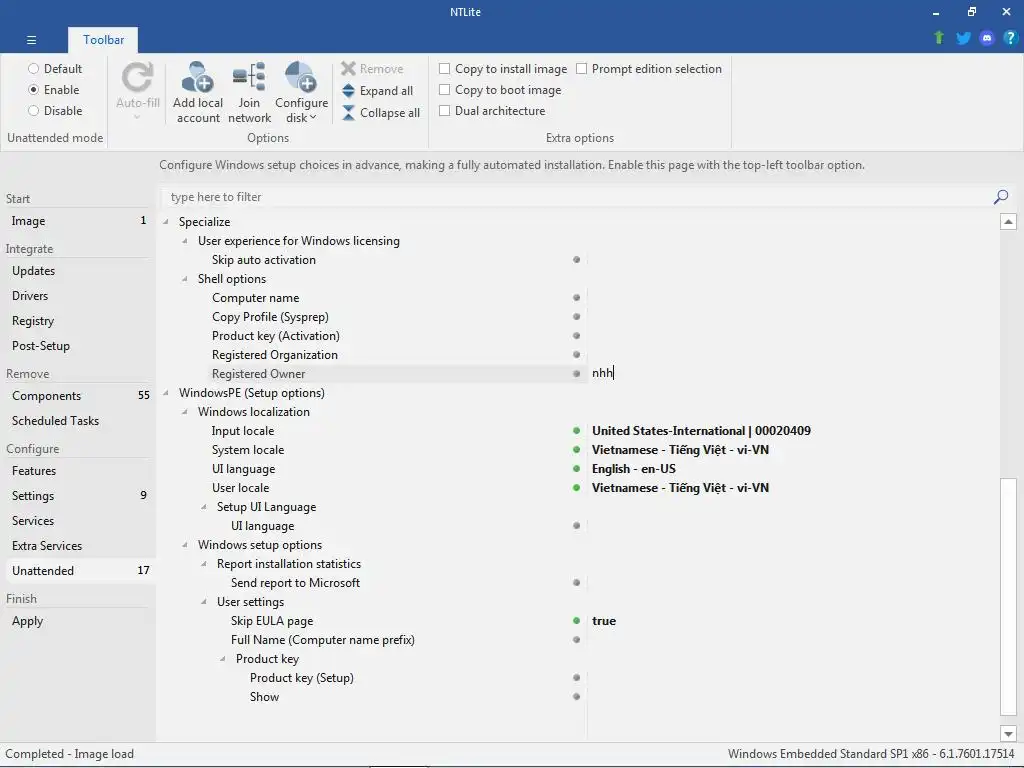The image size is (1024, 768).
Task: Click green dot beside the top-level UI language
Action: [576, 469]
